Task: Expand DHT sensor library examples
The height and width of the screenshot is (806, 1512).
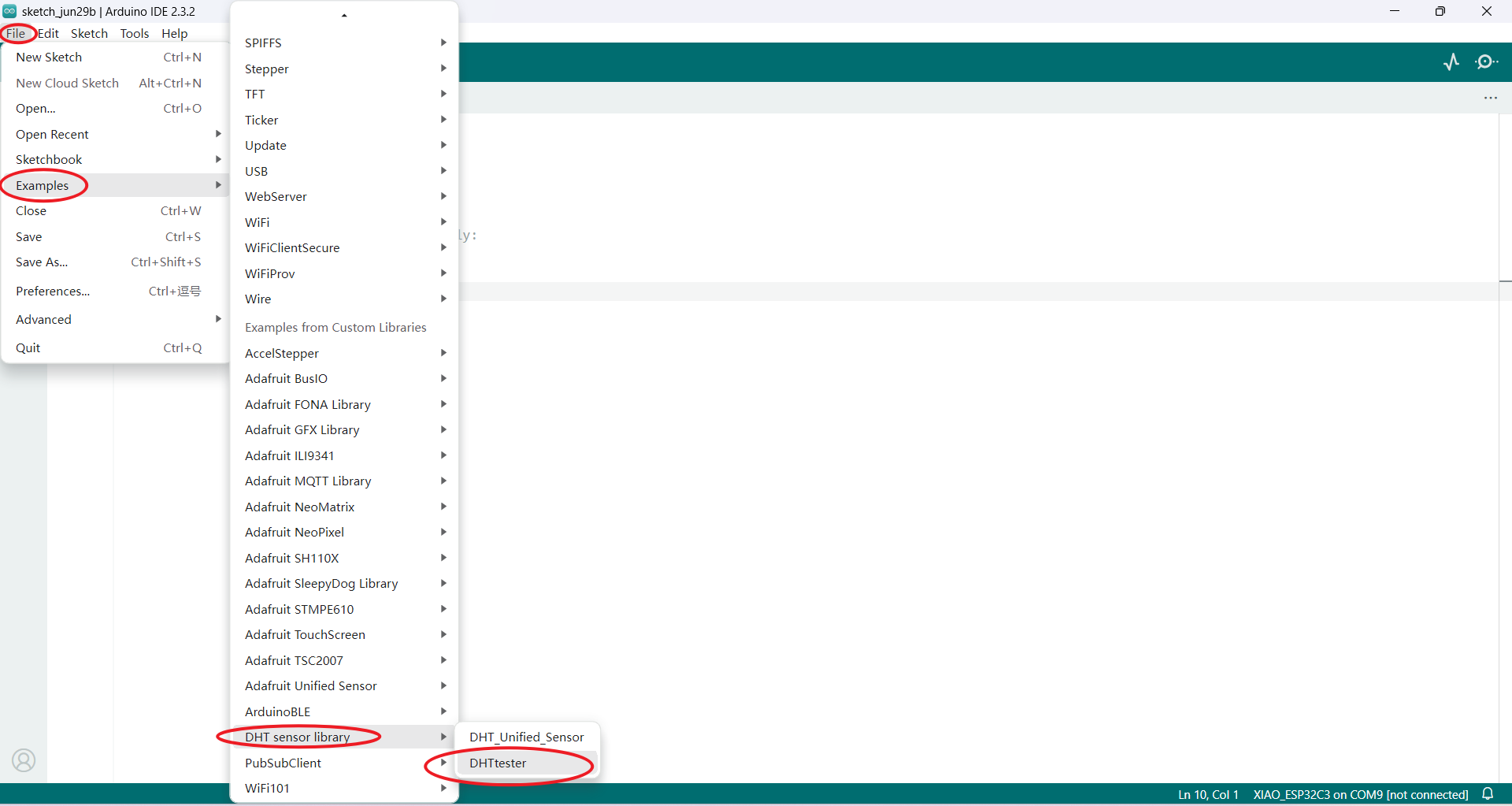Action: pos(344,737)
